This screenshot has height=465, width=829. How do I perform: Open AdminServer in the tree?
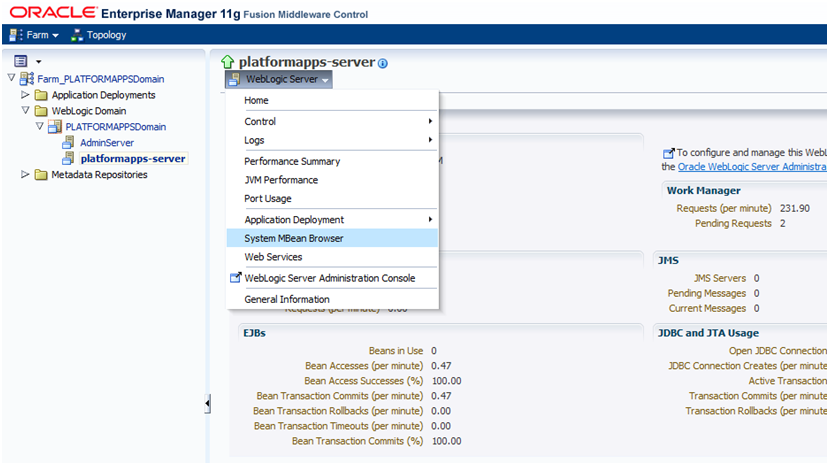tap(107, 143)
